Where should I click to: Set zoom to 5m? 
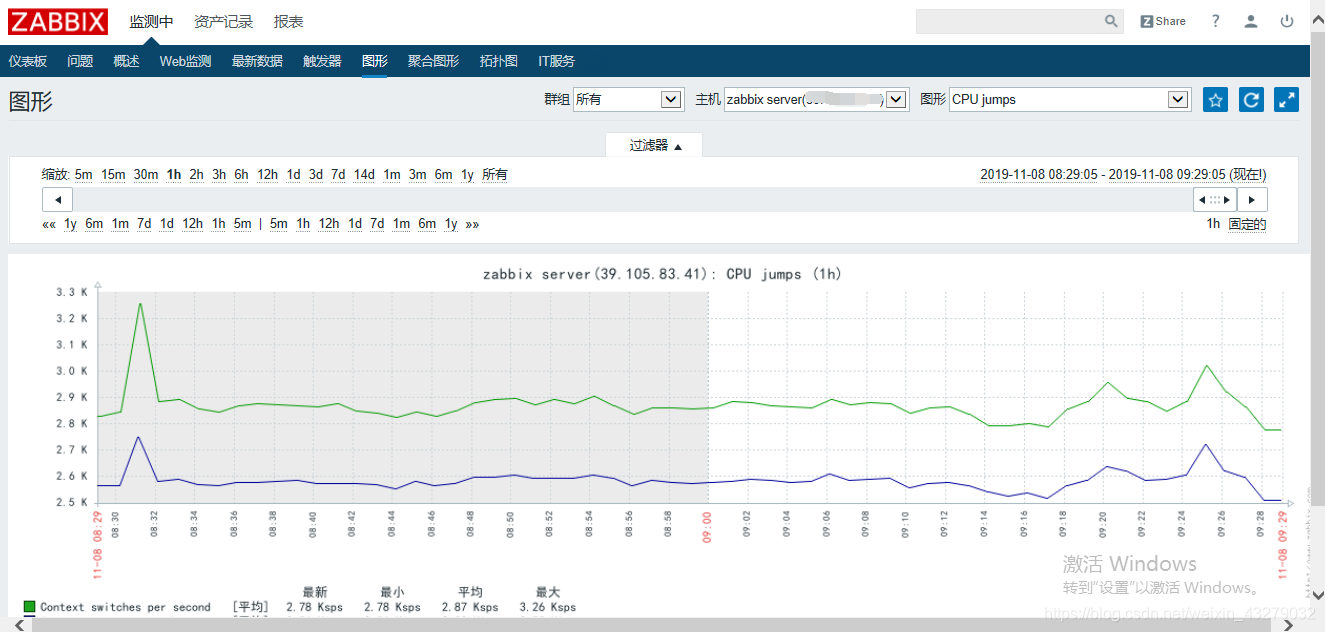(83, 175)
